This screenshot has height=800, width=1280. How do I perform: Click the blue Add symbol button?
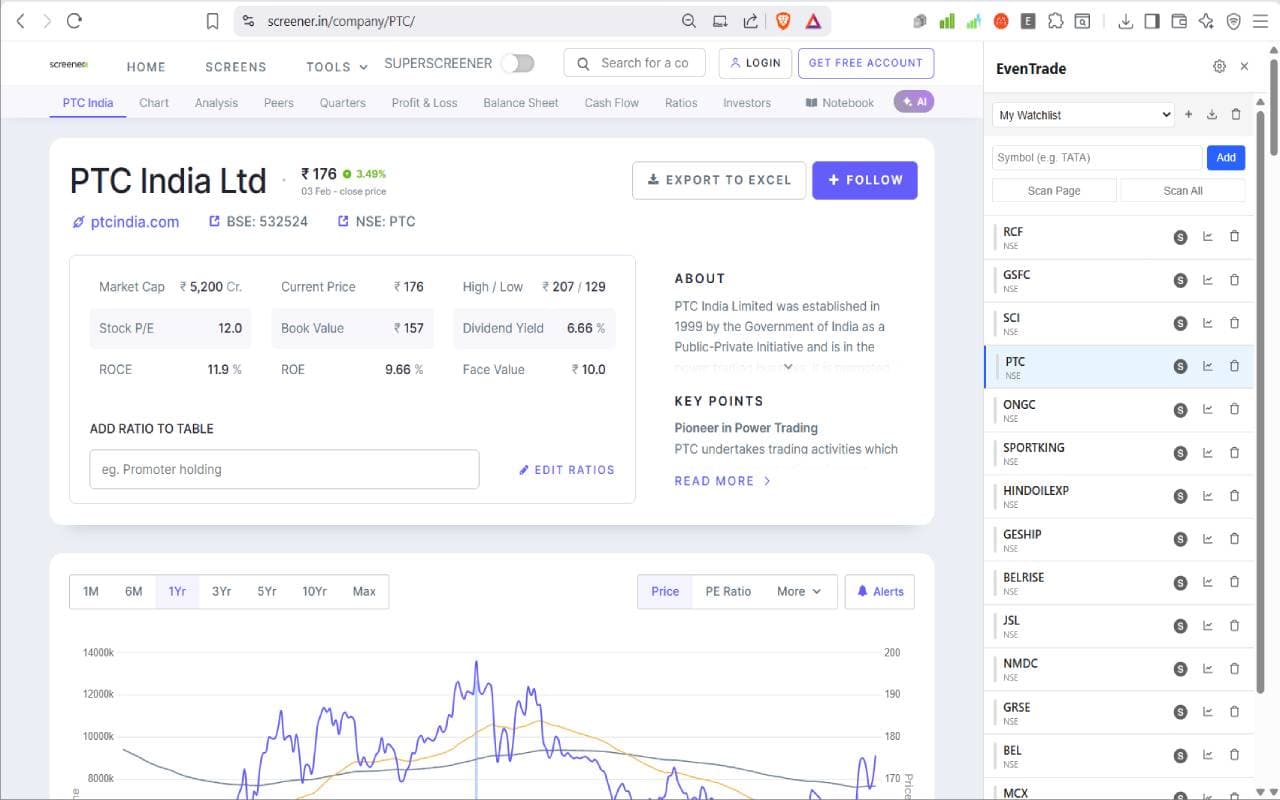click(1226, 157)
